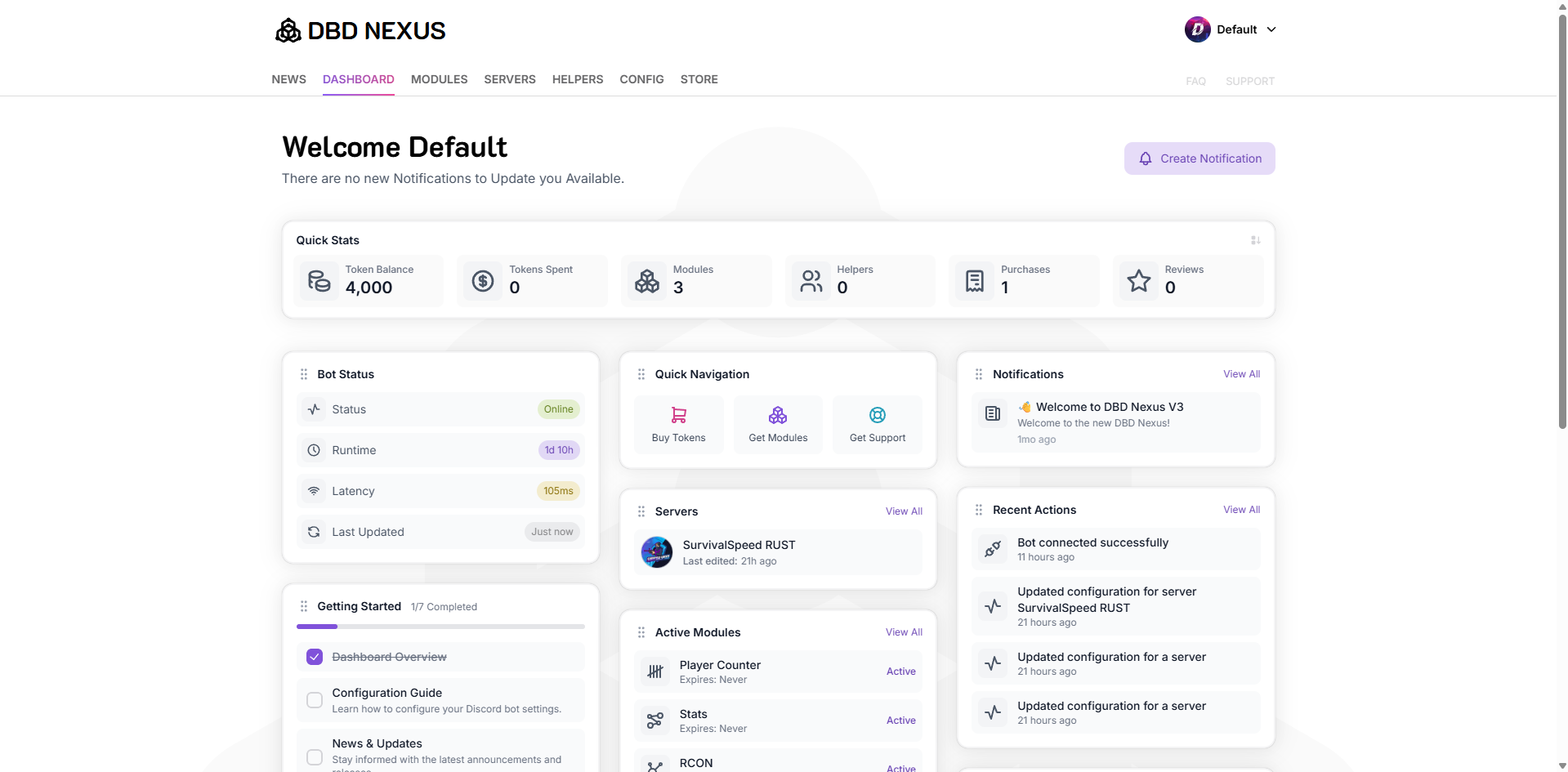Open the Default profile dropdown

click(x=1231, y=29)
